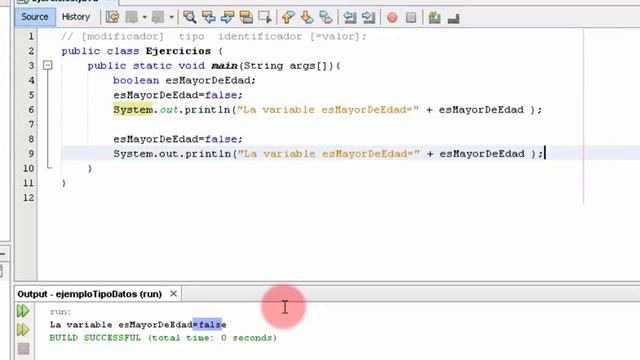Uncomment the selected code
This screenshot has width=640, height=360.
[453, 18]
